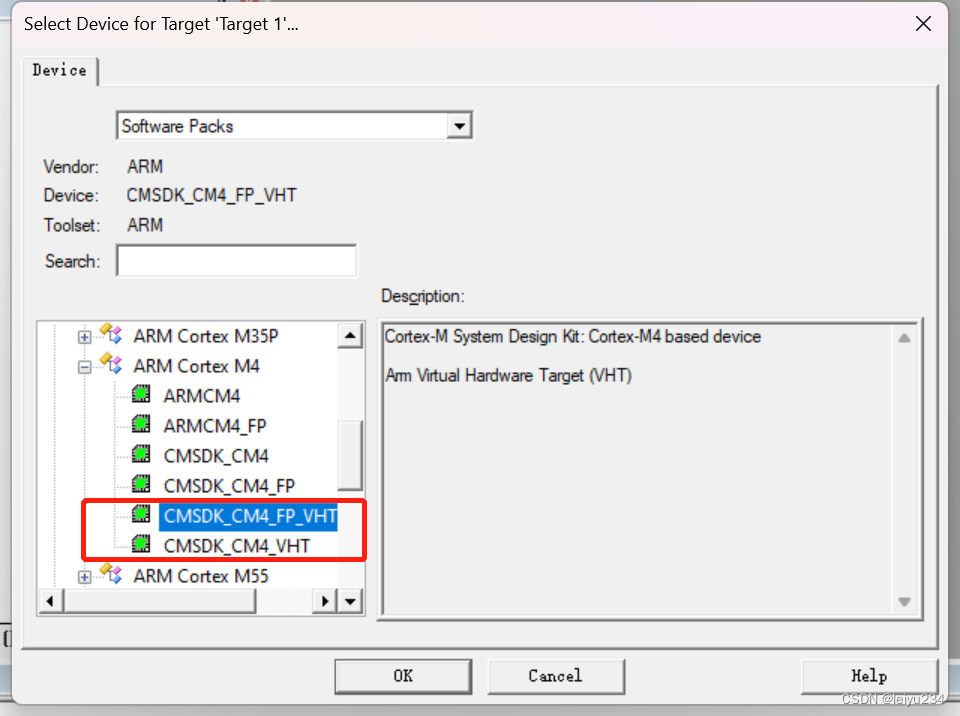
Task: Open Help for device selection
Action: pyautogui.click(x=868, y=676)
